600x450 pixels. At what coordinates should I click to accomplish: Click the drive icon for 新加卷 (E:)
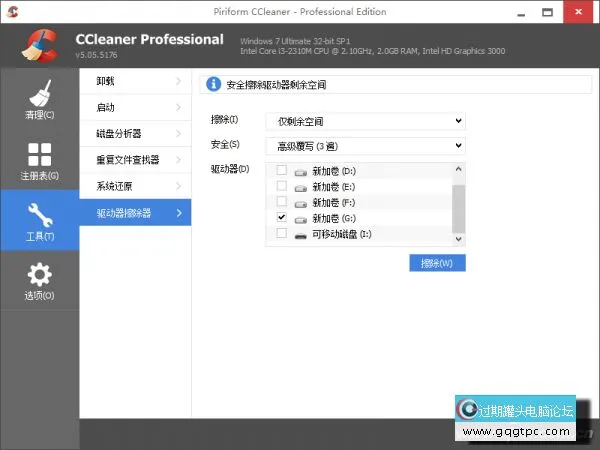coord(301,188)
